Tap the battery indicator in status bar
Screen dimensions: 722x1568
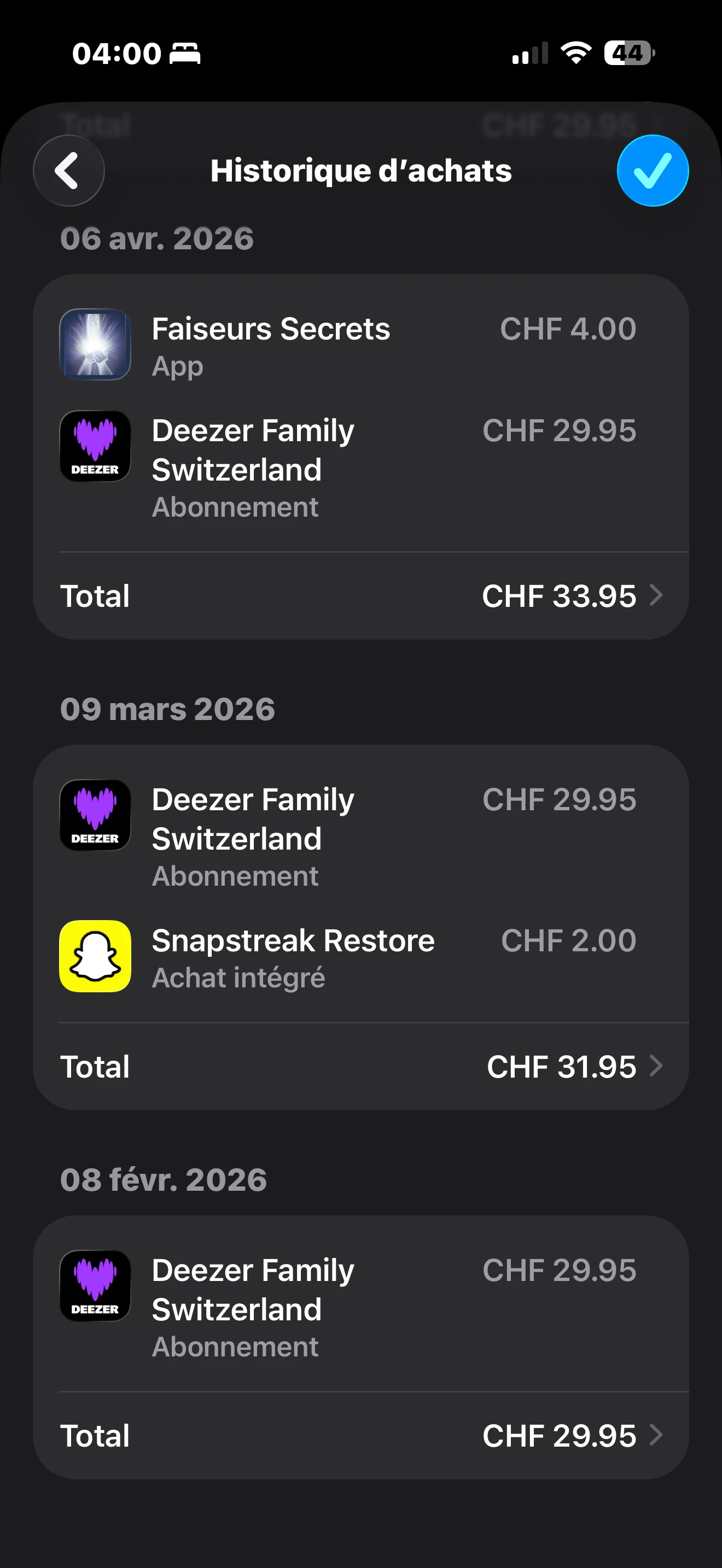pos(629,53)
